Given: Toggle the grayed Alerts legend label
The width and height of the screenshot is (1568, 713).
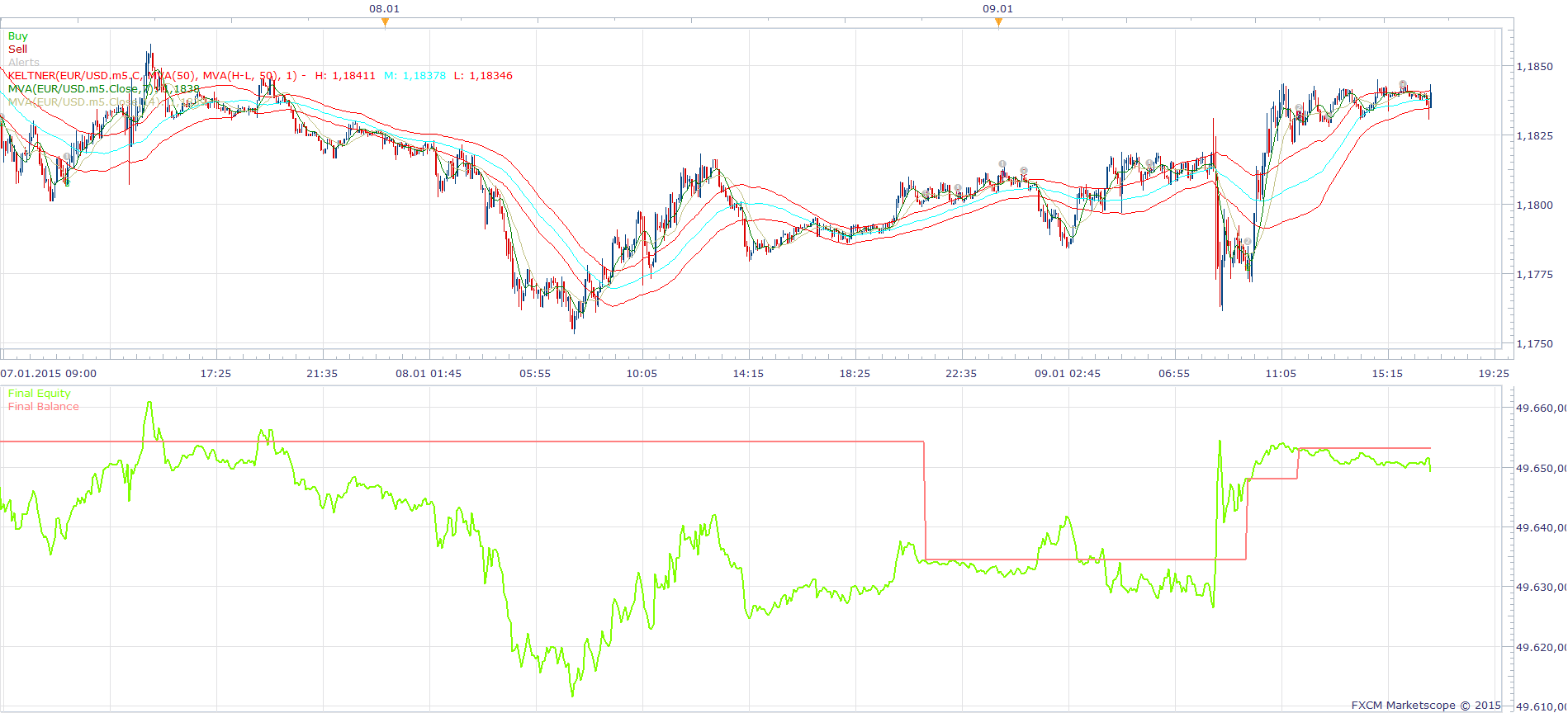Looking at the screenshot, I should click(x=23, y=62).
